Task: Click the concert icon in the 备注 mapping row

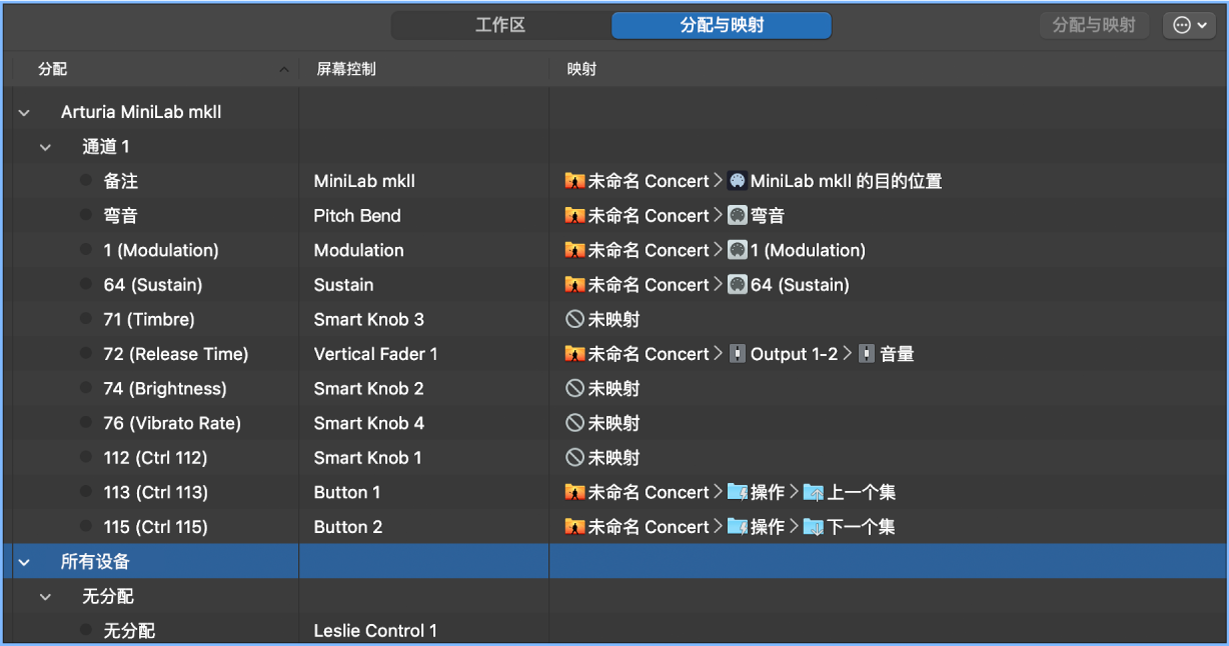Action: coord(574,181)
